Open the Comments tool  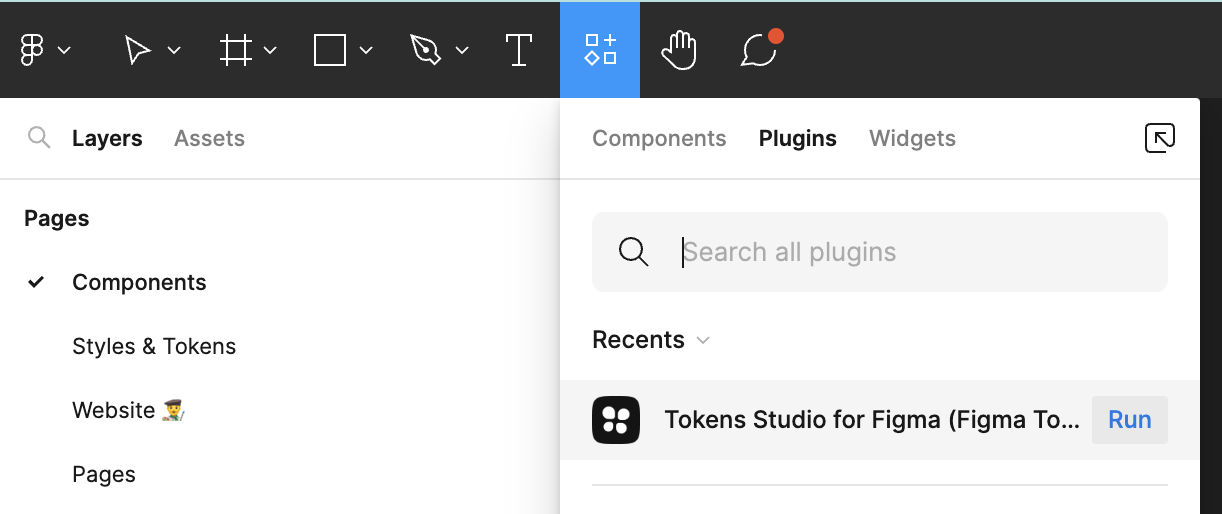(x=759, y=50)
